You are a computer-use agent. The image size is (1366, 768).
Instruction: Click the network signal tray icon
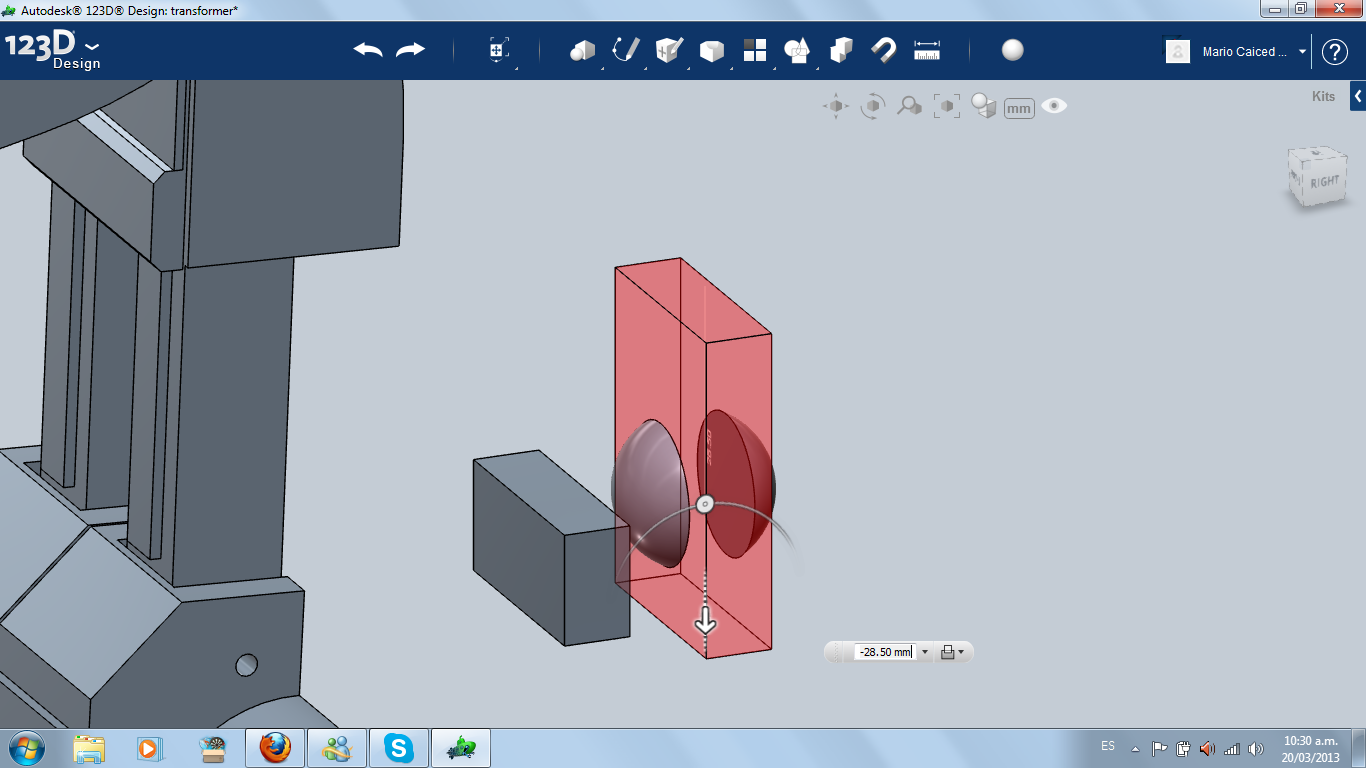click(x=1232, y=748)
